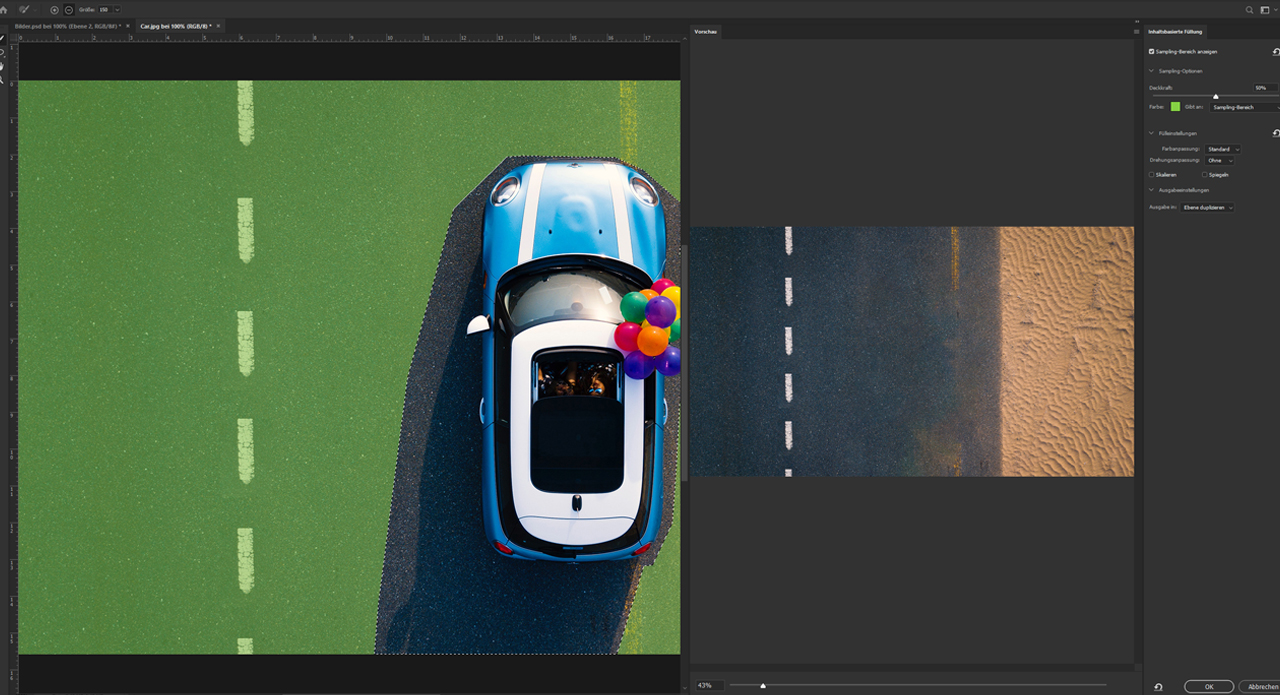Select the Sampling Brush tool in the toolbar
Screen dimensions: 1280x695
[x=3, y=38]
